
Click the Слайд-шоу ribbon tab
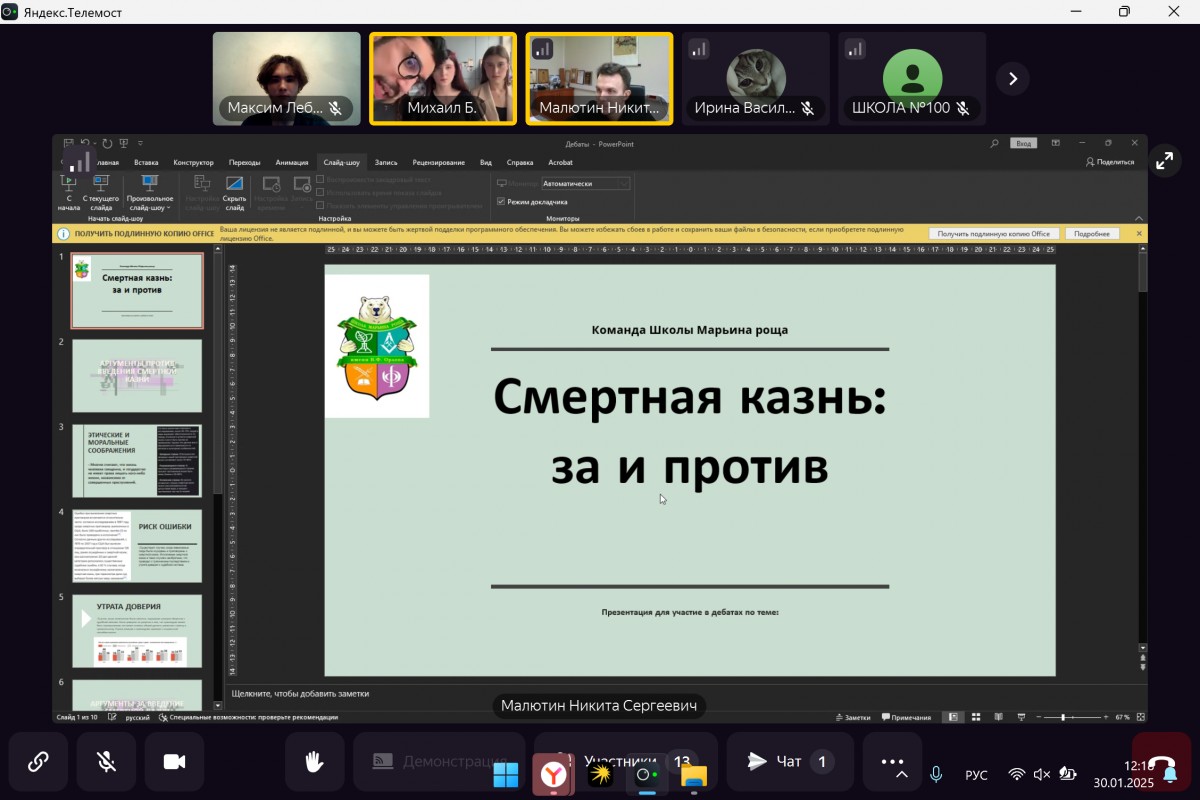pos(342,162)
